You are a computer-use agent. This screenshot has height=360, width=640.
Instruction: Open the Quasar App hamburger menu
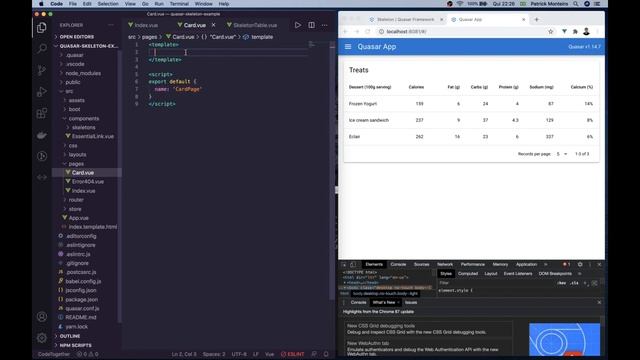pyautogui.click(x=348, y=47)
